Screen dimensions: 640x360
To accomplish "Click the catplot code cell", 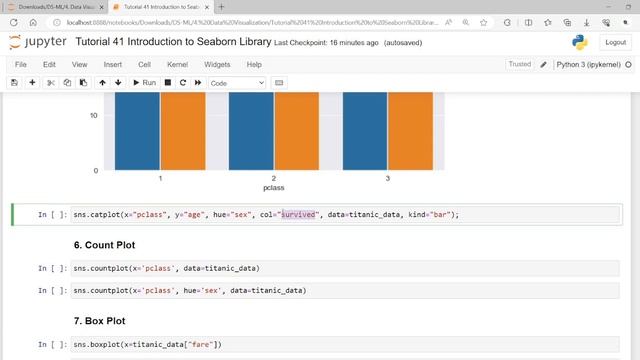I will pyautogui.click(x=345, y=215).
